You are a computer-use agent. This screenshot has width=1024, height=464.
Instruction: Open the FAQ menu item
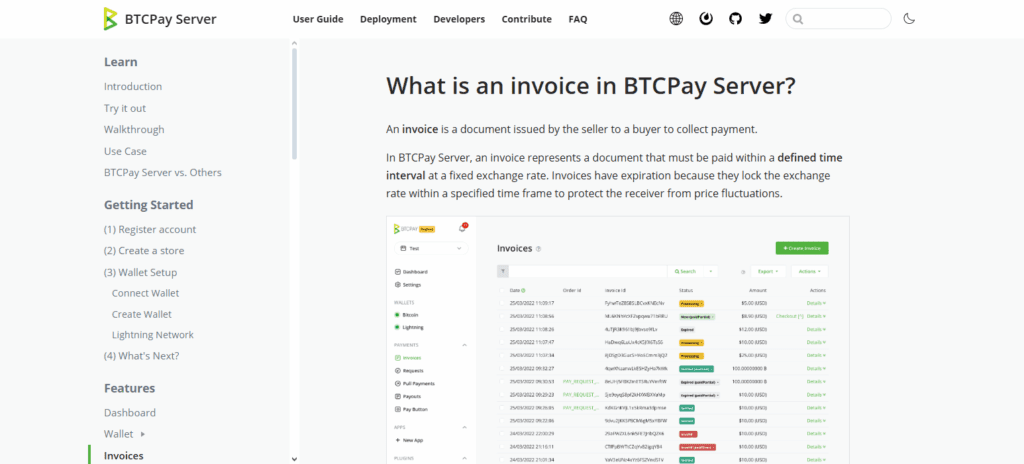(x=577, y=19)
